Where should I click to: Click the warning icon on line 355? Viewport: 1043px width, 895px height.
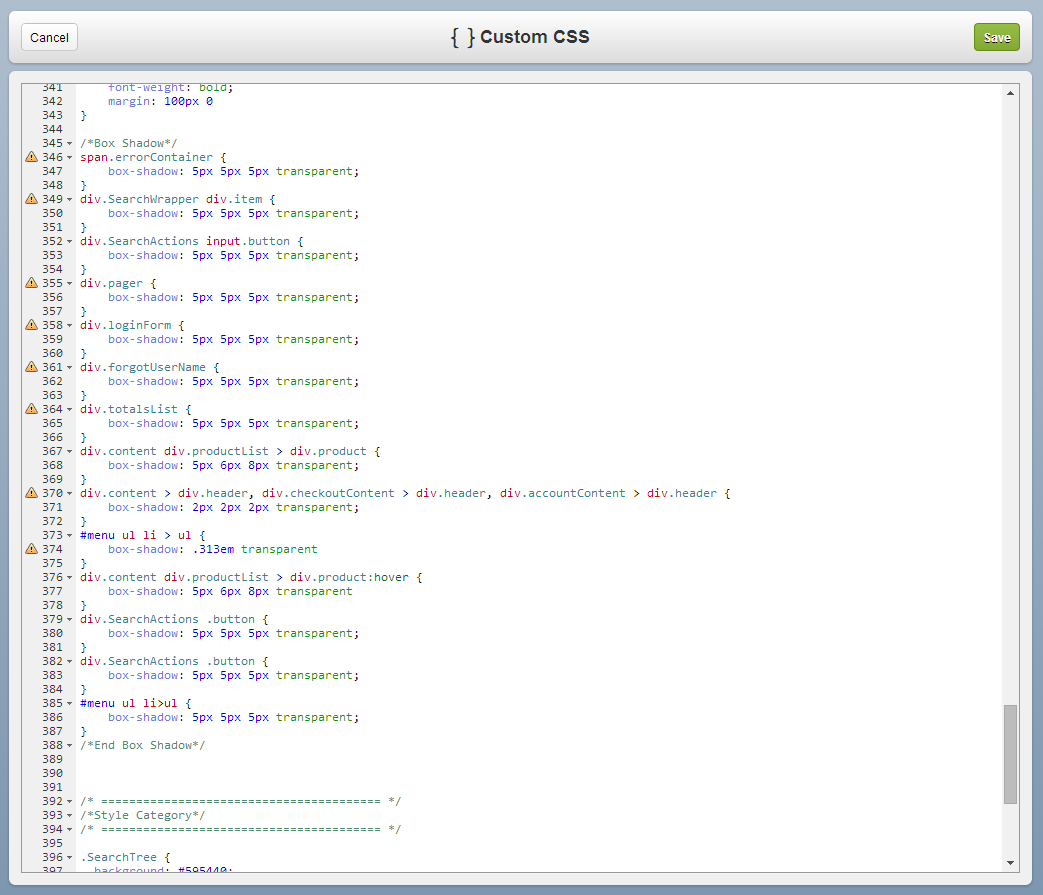pyautogui.click(x=31, y=283)
